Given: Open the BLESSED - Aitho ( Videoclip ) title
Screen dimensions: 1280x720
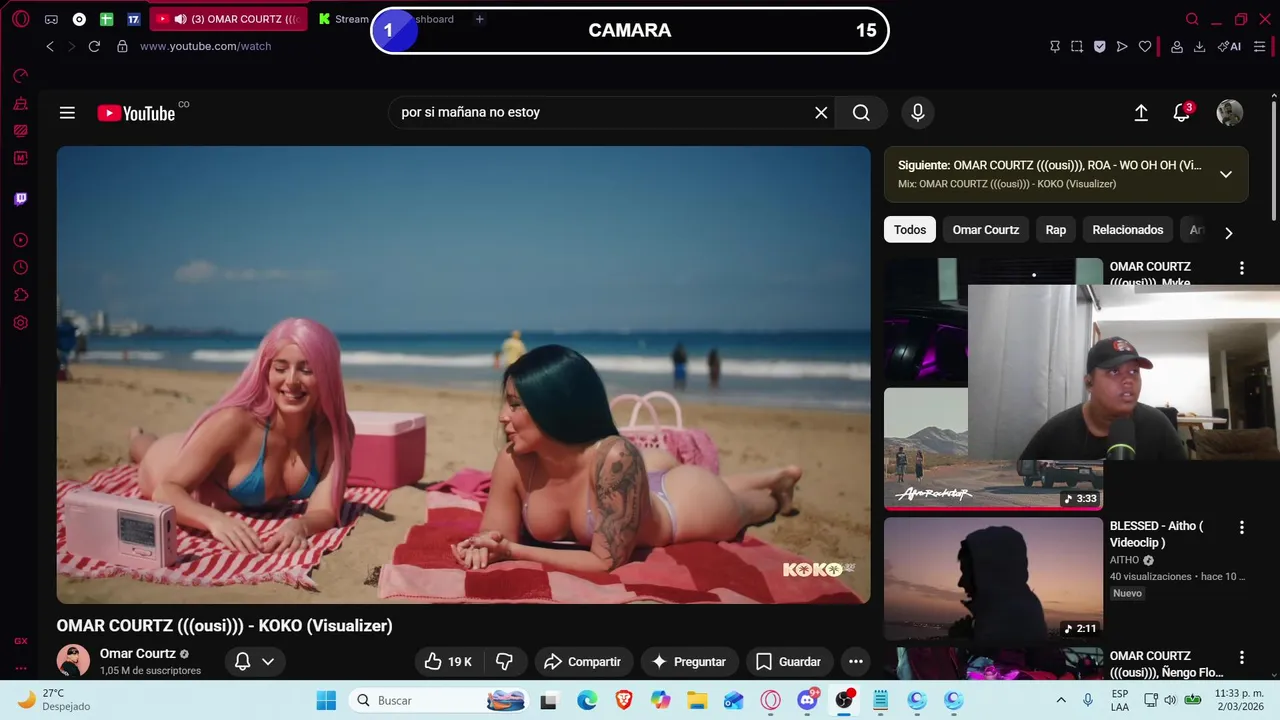Looking at the screenshot, I should pos(1156,534).
